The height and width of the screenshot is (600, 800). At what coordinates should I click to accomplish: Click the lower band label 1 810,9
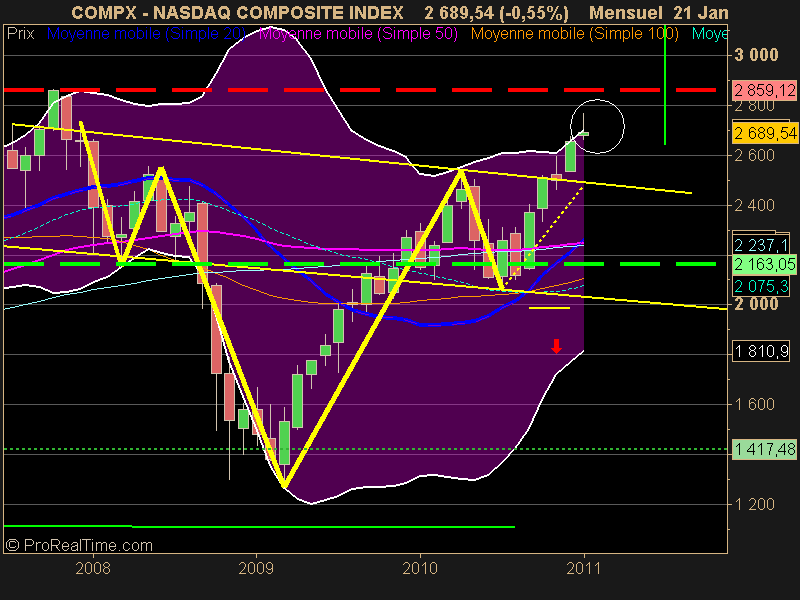pos(761,351)
